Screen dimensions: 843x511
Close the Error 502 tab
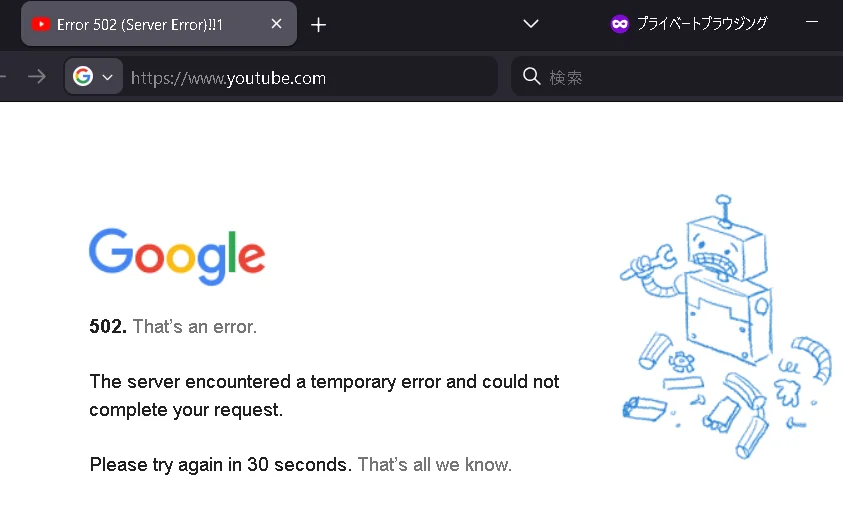(277, 24)
